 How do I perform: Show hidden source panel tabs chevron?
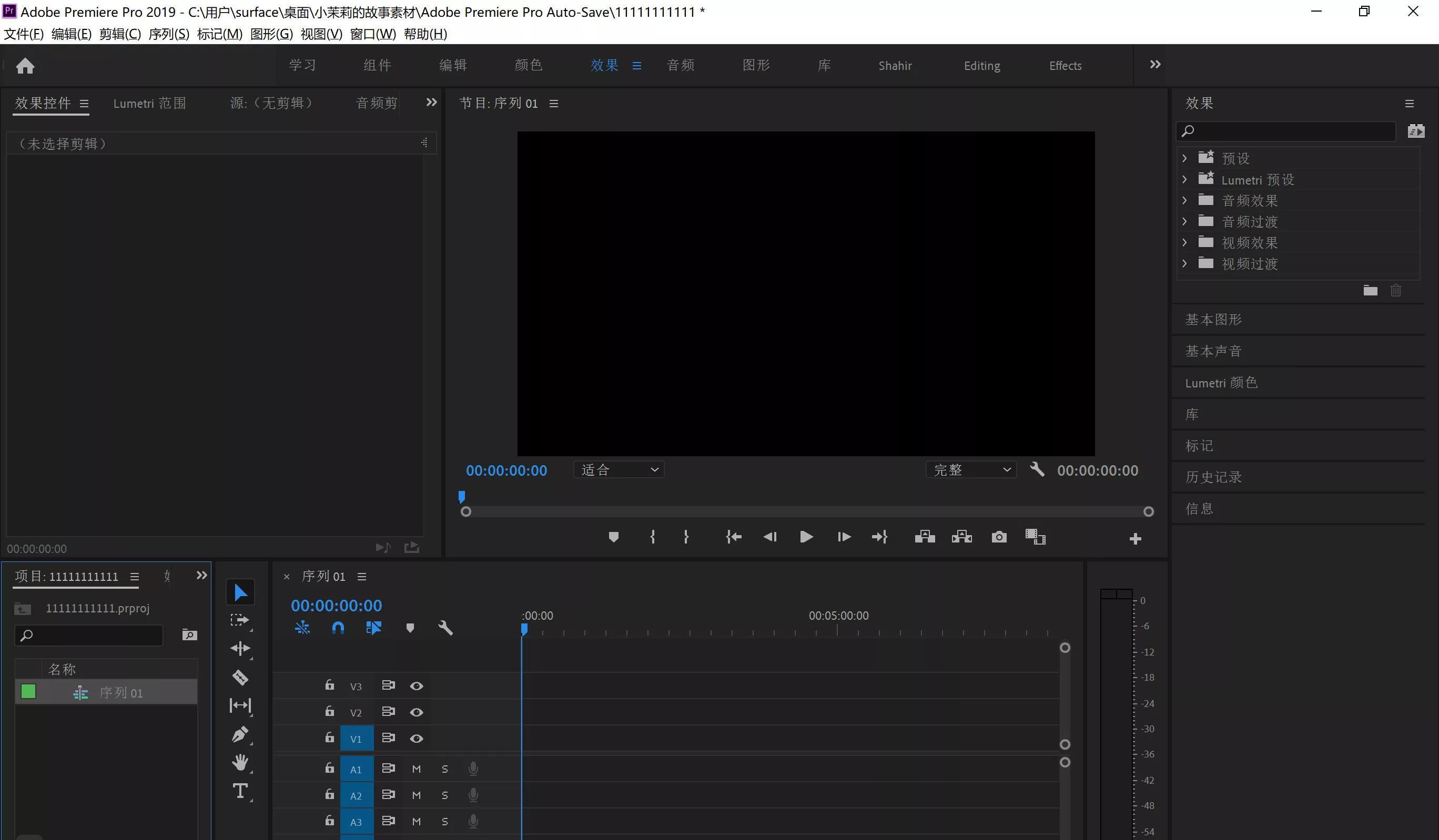(432, 102)
